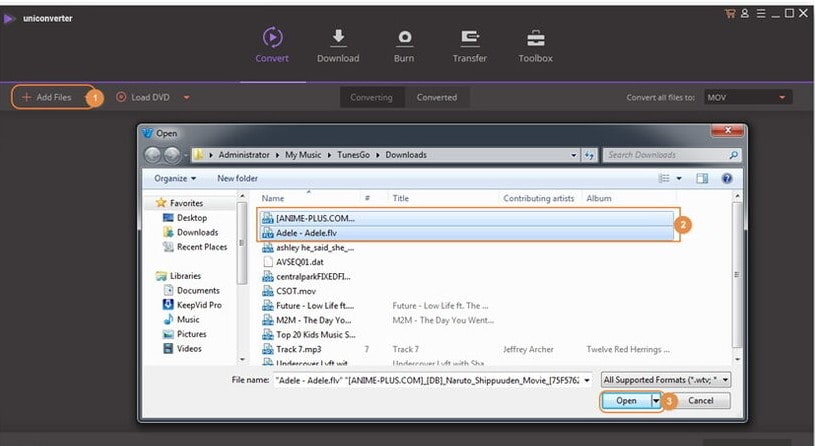Open the user account icon

745,14
